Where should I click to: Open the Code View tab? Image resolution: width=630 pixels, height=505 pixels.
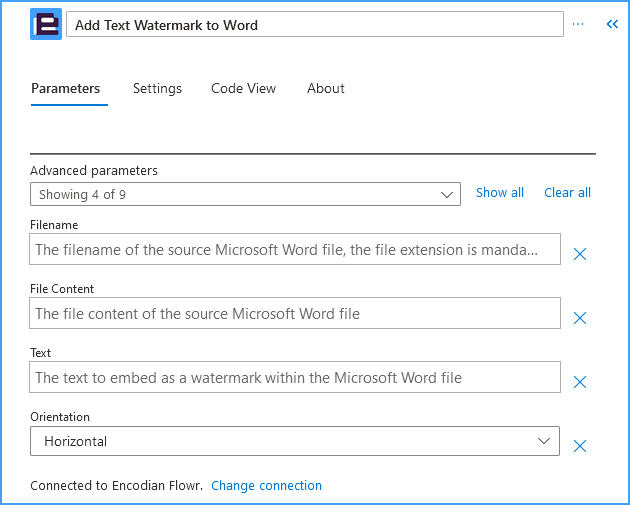point(243,88)
